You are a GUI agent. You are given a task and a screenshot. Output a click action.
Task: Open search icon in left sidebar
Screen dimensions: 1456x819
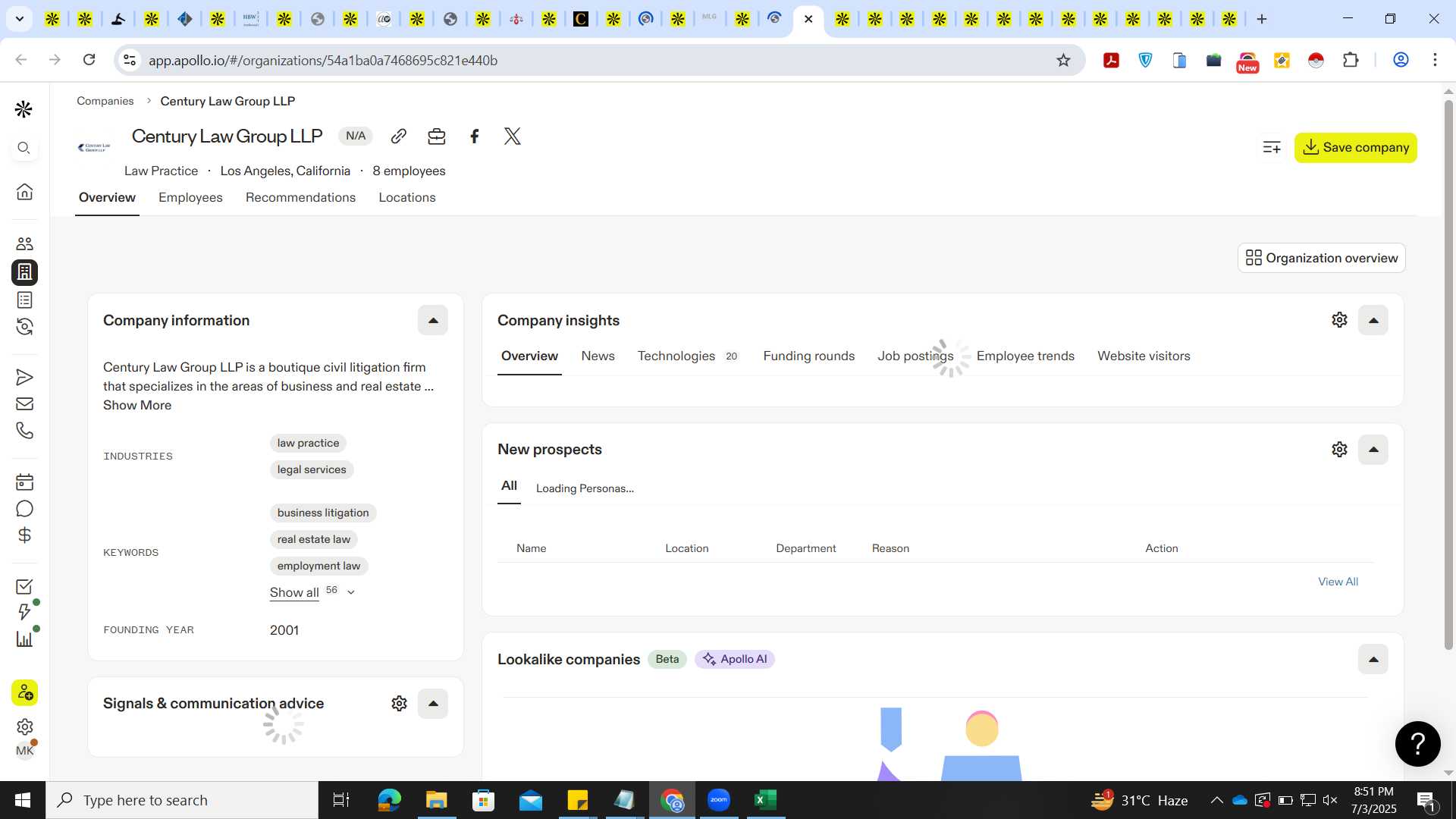click(x=24, y=148)
